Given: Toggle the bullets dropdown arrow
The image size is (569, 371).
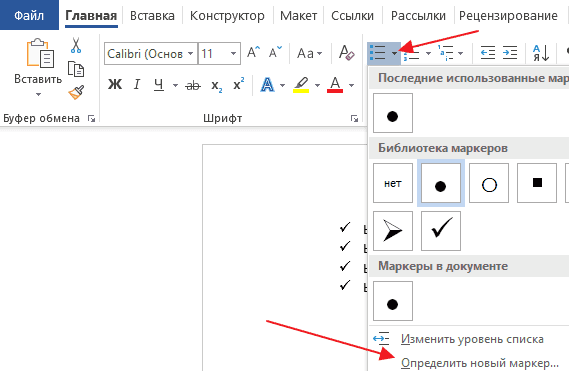Looking at the screenshot, I should point(395,53).
